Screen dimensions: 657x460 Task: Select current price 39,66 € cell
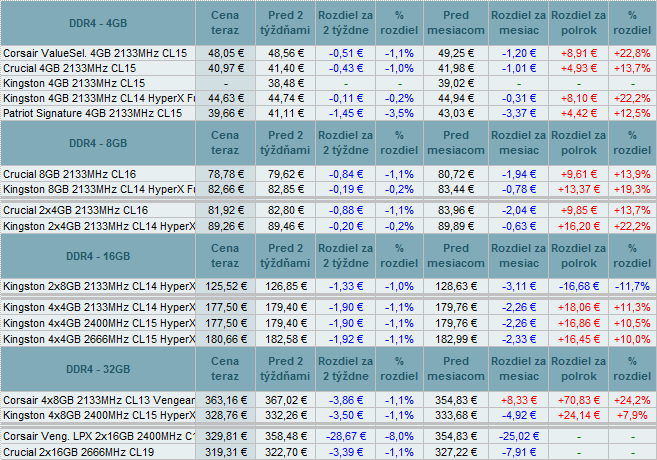click(x=226, y=114)
